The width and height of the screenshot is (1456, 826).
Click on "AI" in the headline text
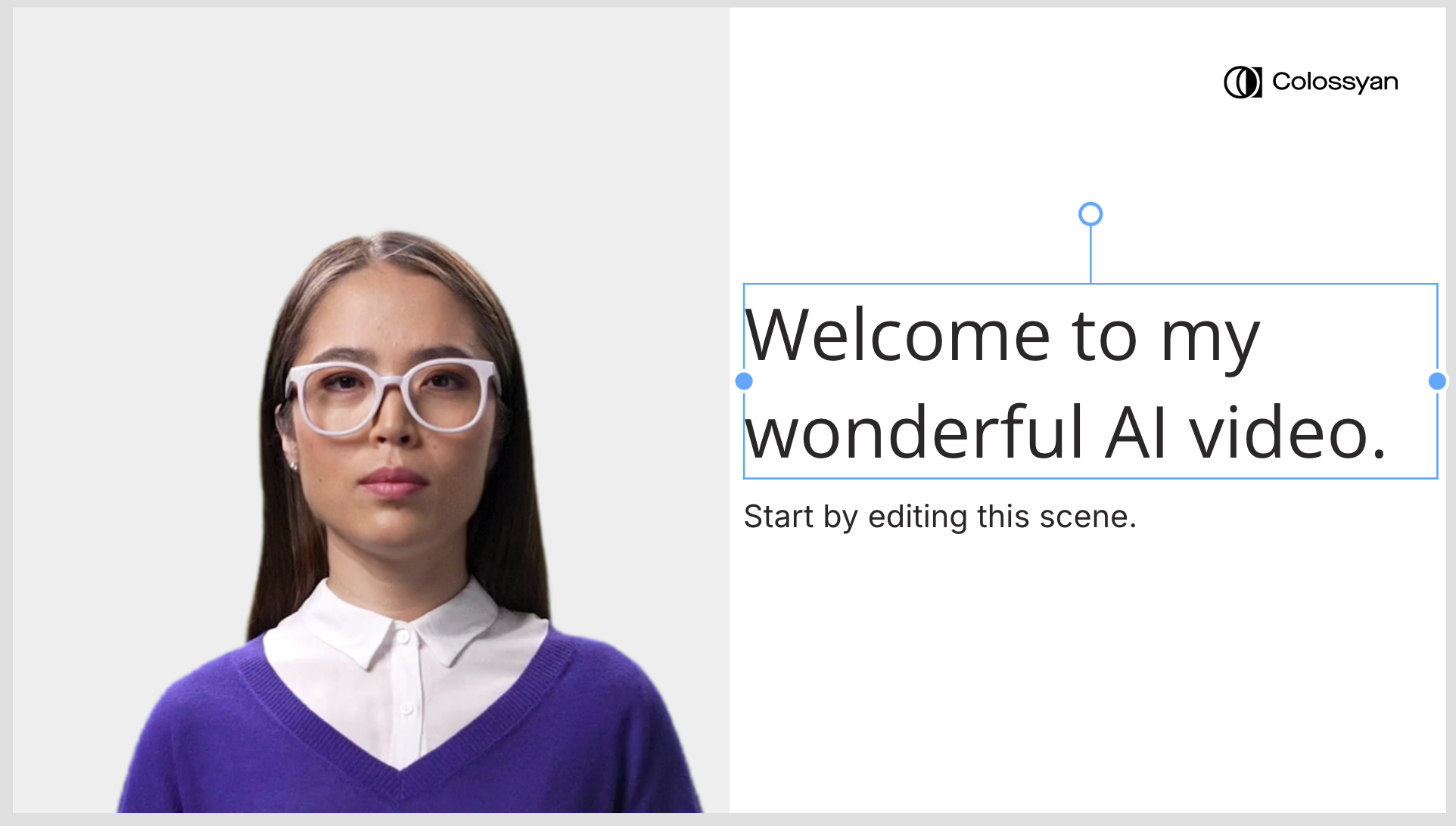[1135, 433]
